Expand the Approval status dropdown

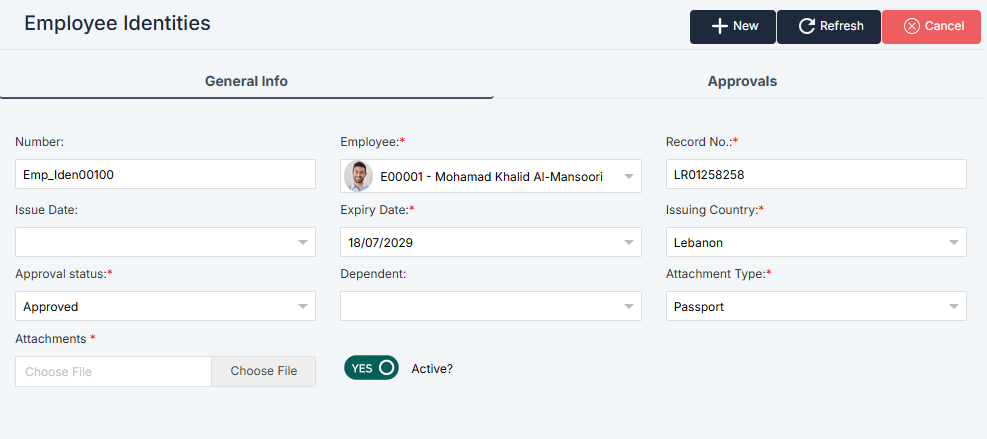tap(303, 306)
